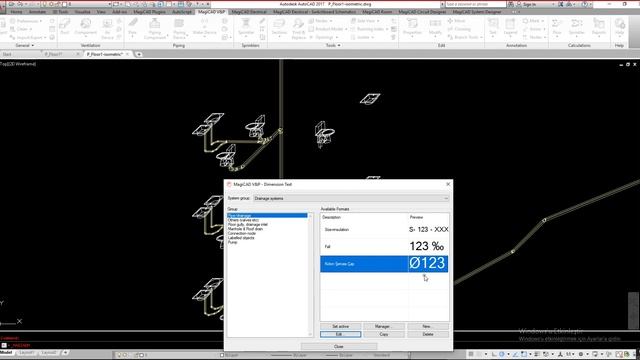Expand the Tools panel dropdown
This screenshot has height=360, width=640.
[333, 45]
